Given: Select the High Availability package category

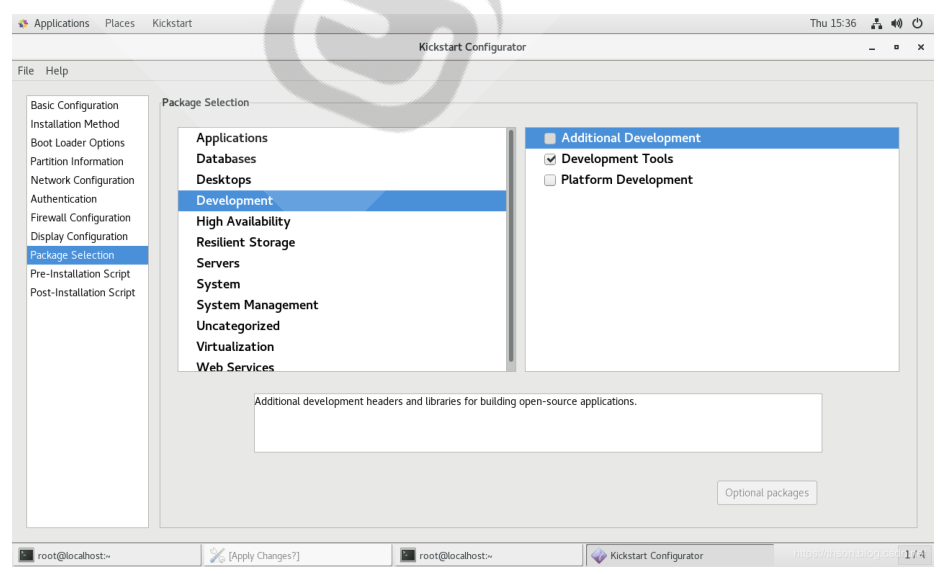Looking at the screenshot, I should tap(342, 222).
